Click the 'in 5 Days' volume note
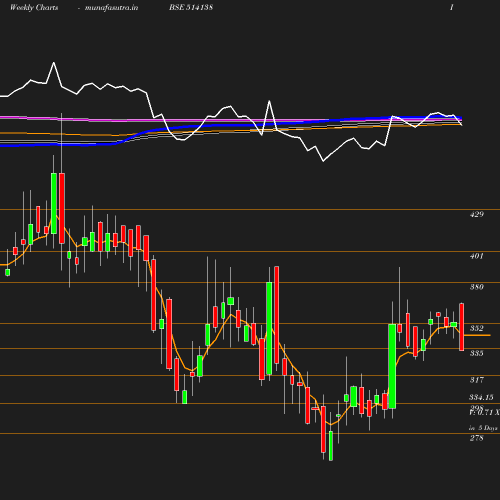This screenshot has height=500, width=500. tap(483, 428)
